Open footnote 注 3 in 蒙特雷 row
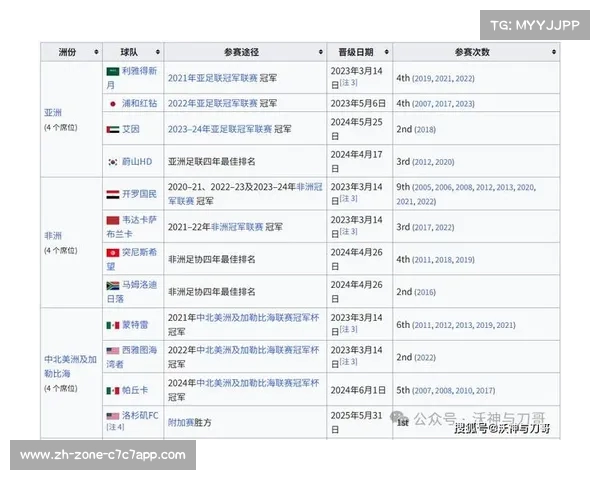600x480 pixels. (349, 329)
